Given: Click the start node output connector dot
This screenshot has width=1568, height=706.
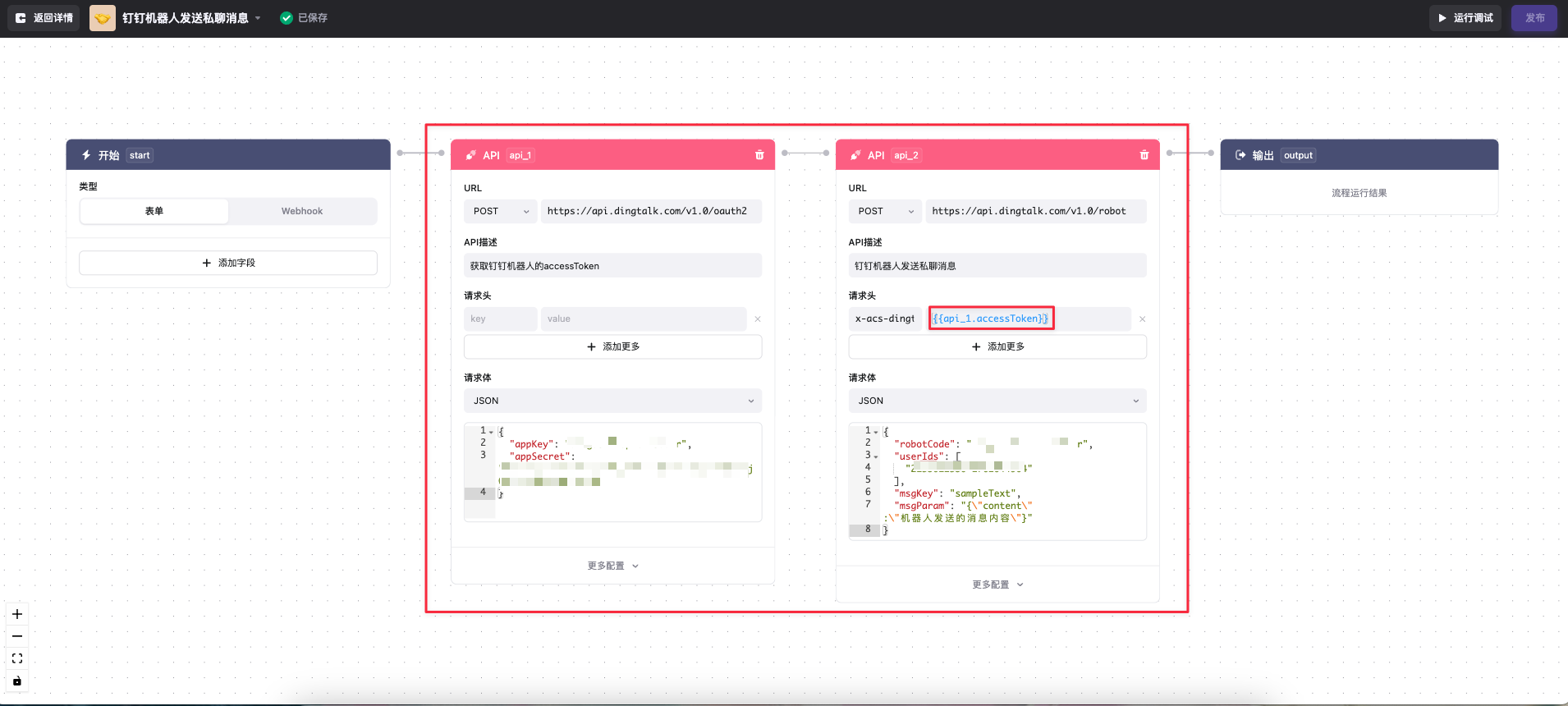Looking at the screenshot, I should (x=400, y=153).
